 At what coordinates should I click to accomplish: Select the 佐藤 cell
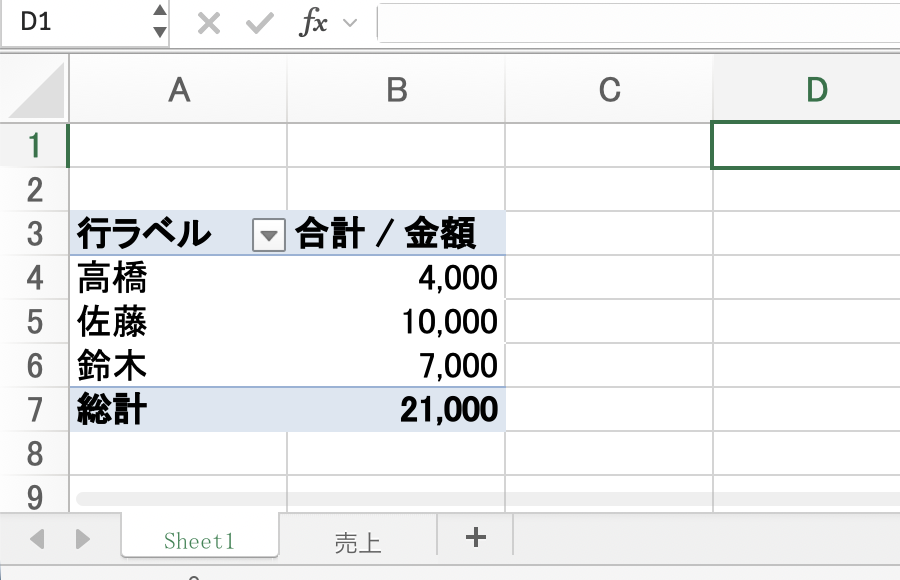click(x=178, y=322)
